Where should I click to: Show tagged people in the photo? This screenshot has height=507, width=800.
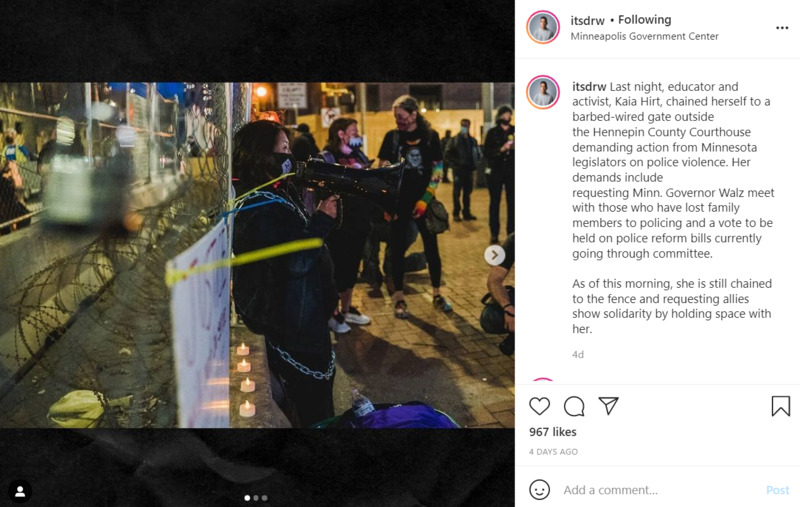click(20, 492)
